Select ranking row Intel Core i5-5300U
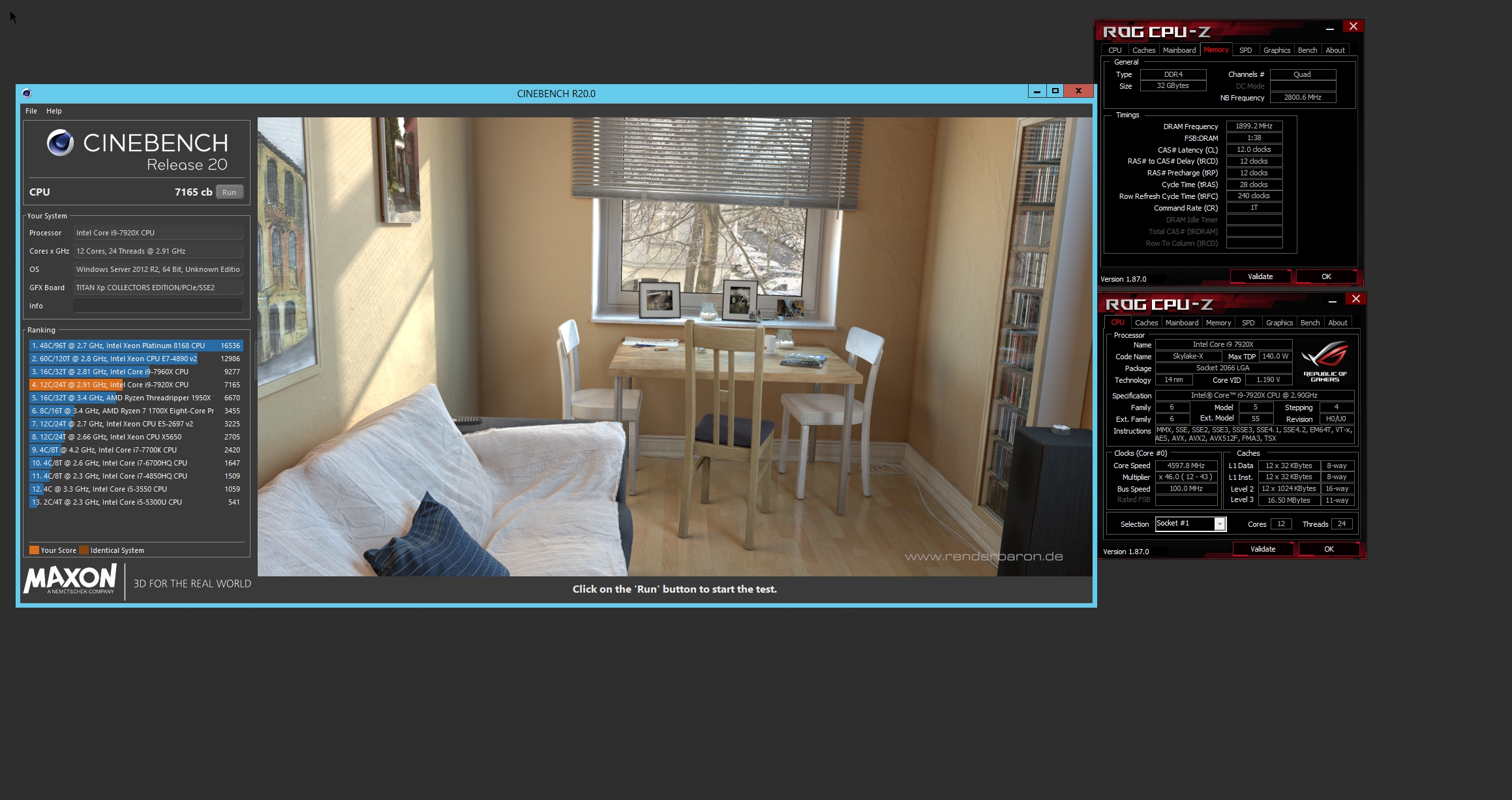1512x800 pixels. (x=136, y=502)
